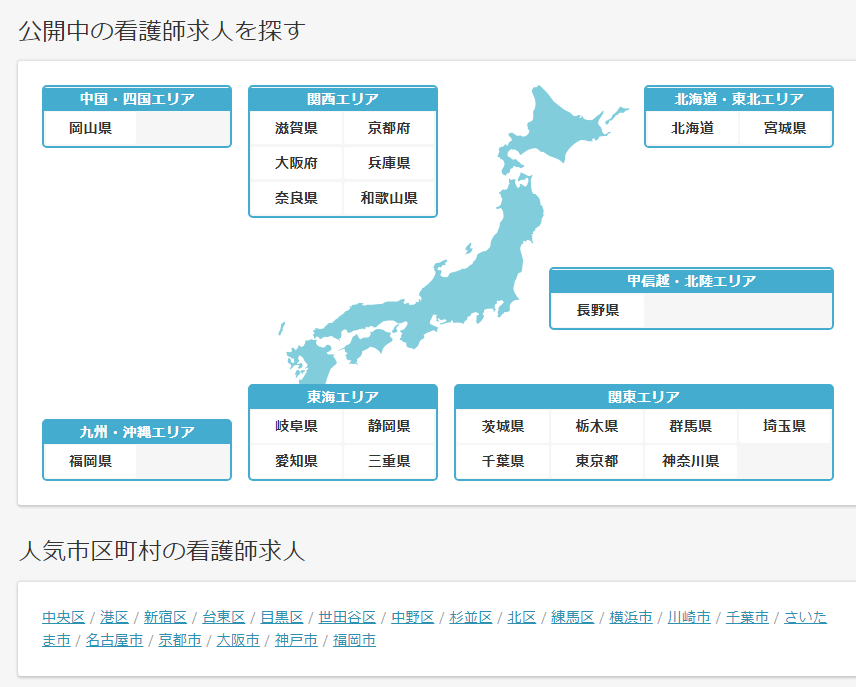Open 静岡県 prefecture listing
Image resolution: width=856 pixels, height=687 pixels.
click(x=389, y=426)
